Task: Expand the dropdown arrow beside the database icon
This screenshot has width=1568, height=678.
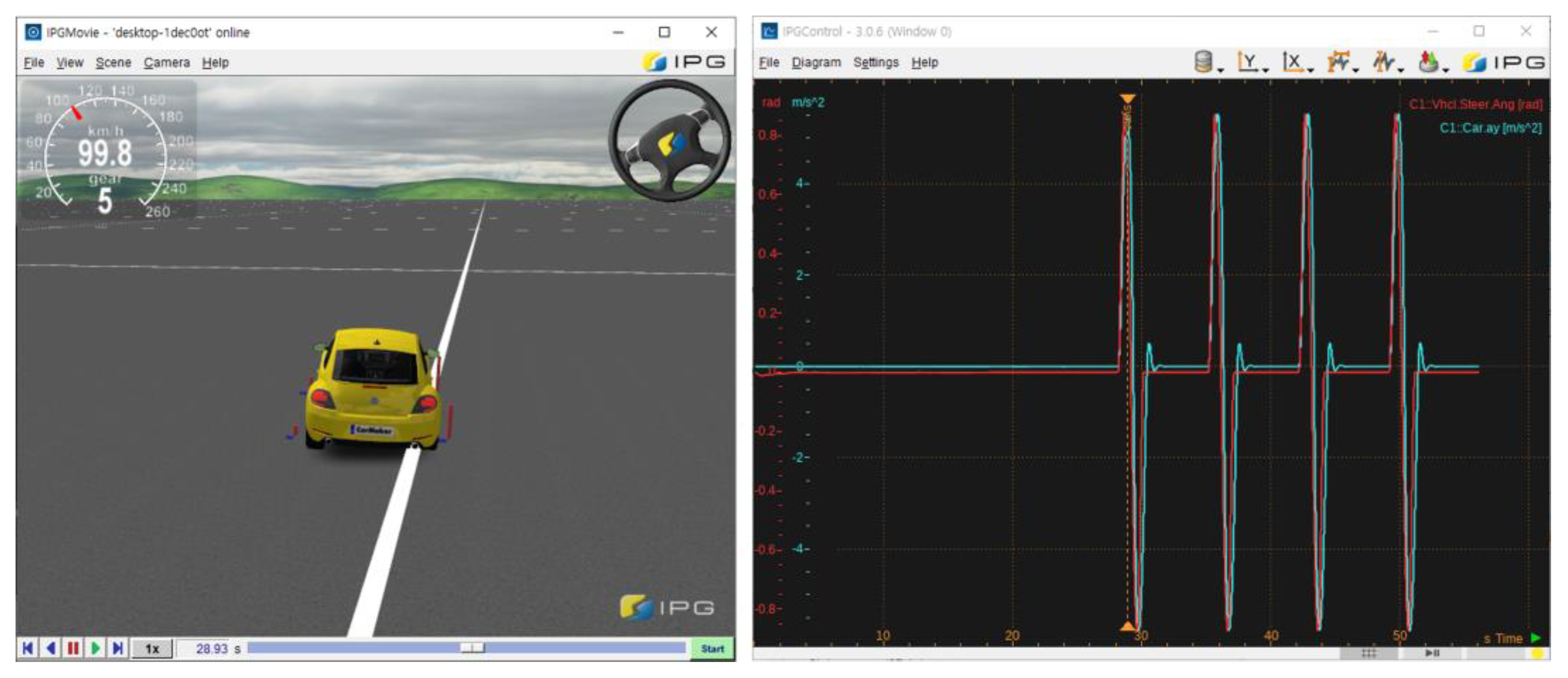Action: point(1220,71)
